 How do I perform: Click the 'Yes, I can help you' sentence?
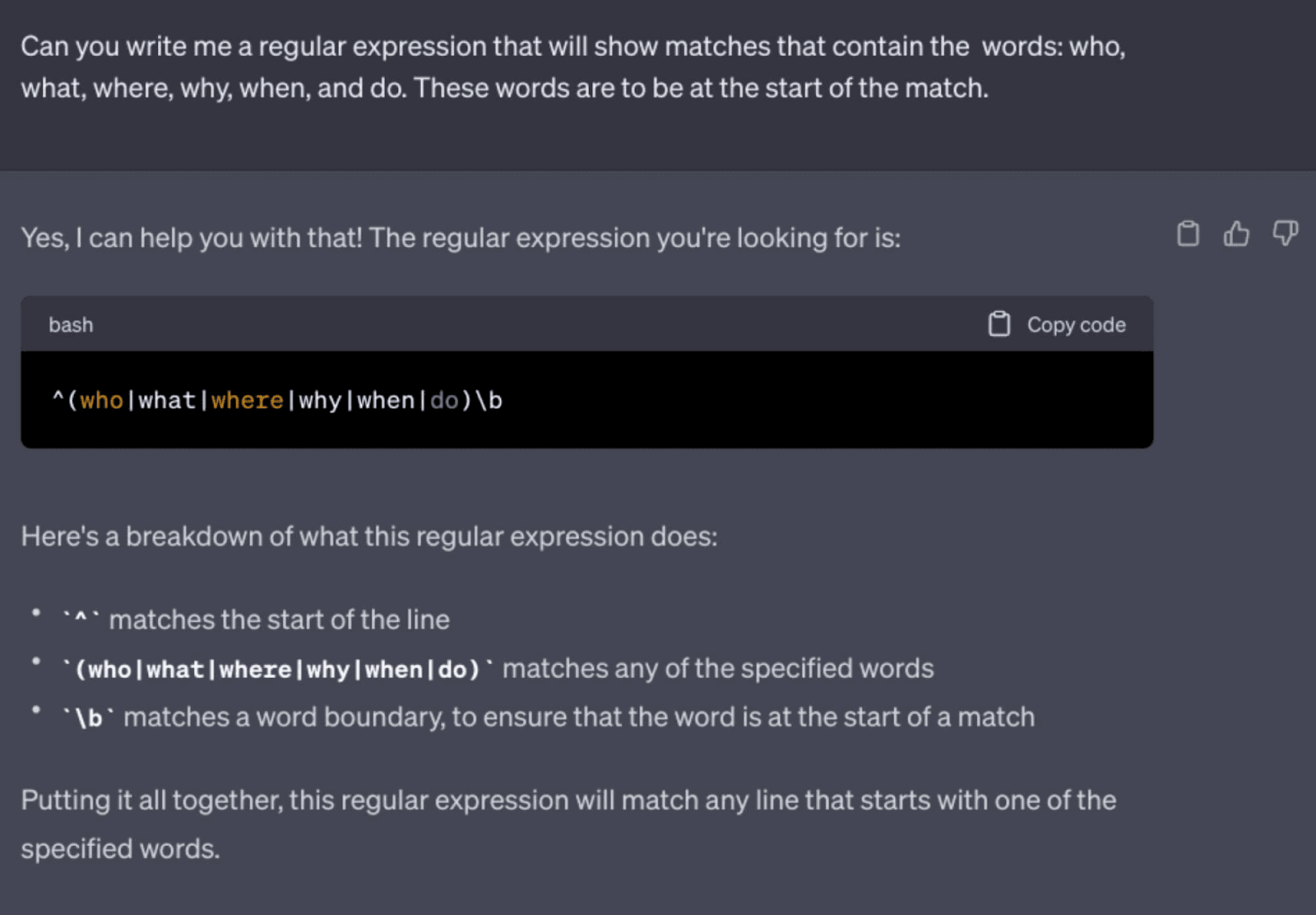(461, 238)
